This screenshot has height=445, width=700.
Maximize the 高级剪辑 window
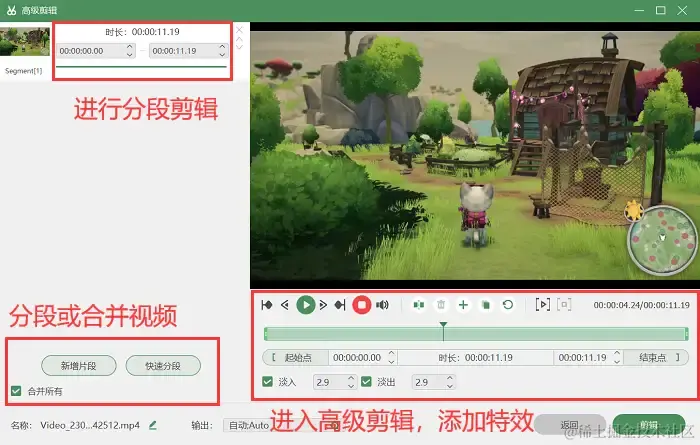click(661, 10)
